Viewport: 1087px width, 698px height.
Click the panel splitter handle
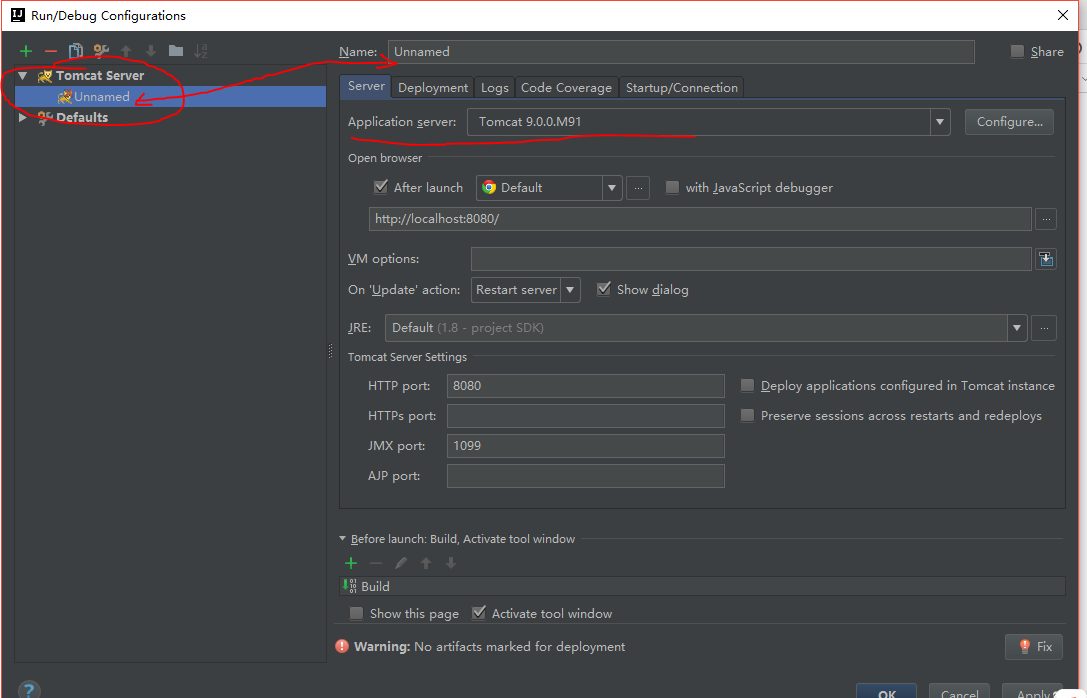click(x=331, y=351)
